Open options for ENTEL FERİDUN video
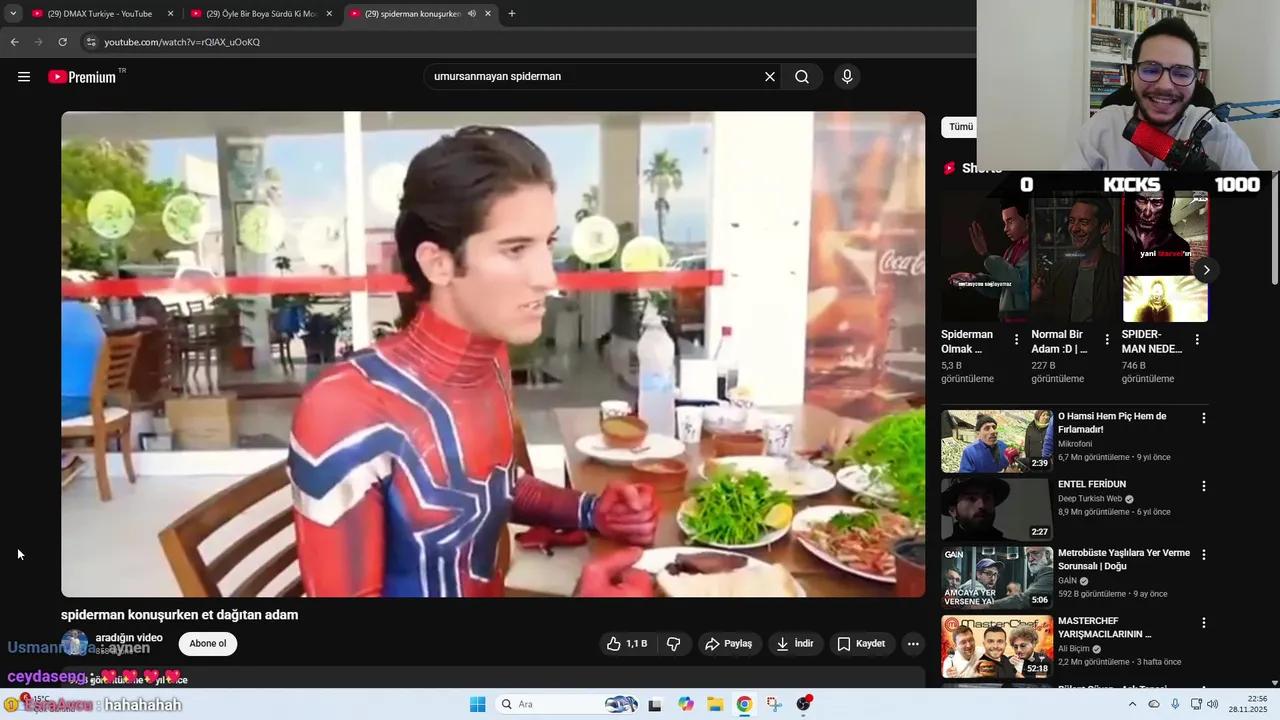 1204,486
